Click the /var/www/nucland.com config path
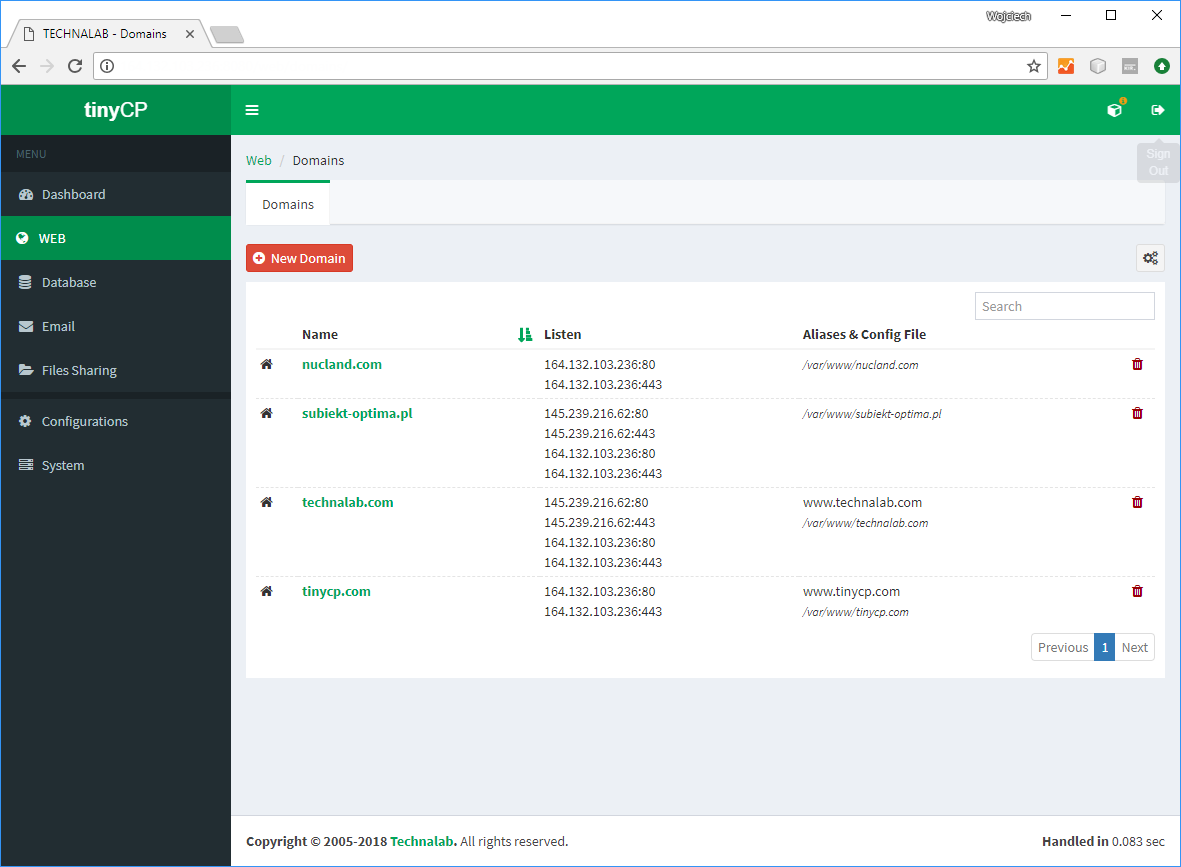The width and height of the screenshot is (1181, 867). tap(860, 365)
